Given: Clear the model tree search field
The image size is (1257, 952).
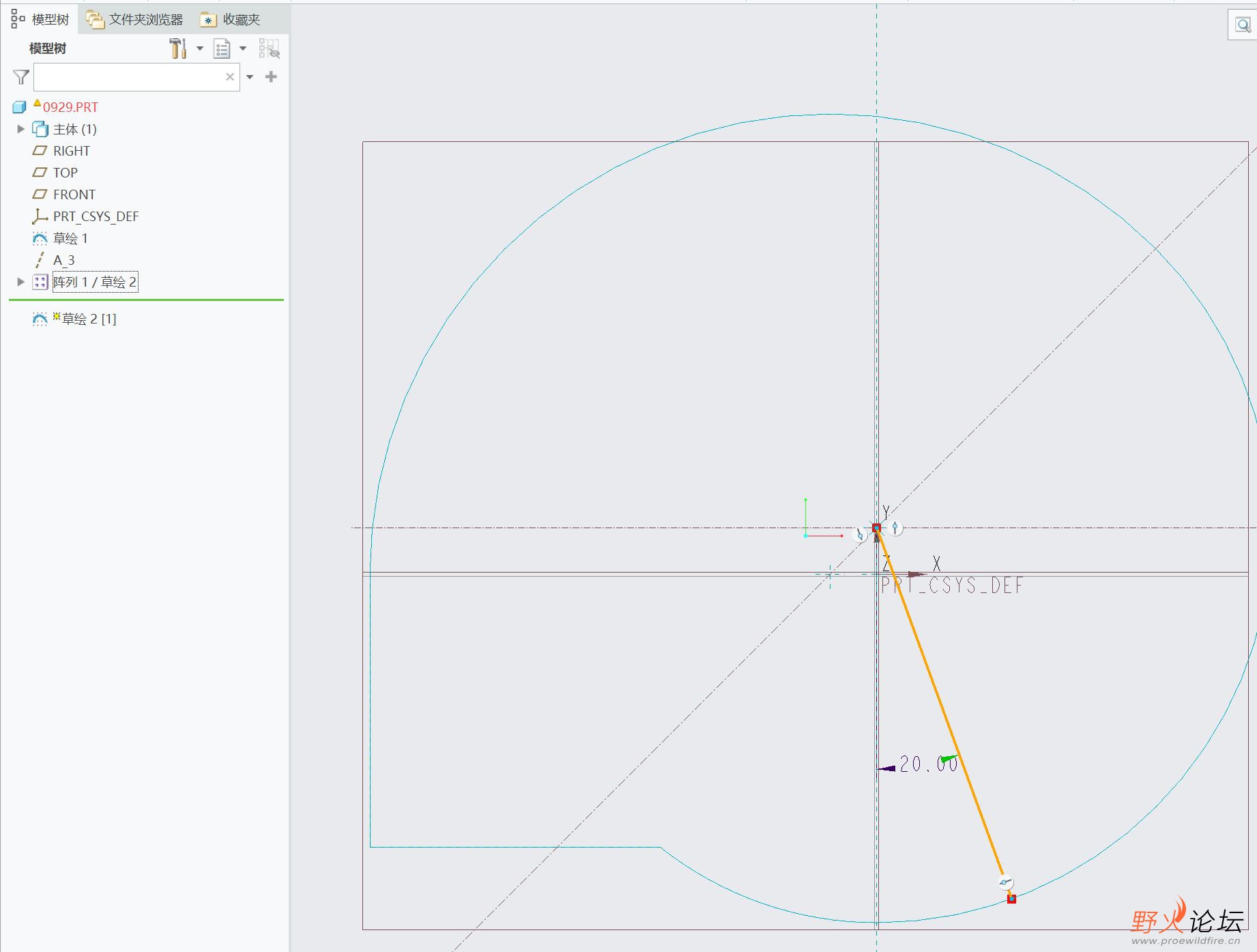Looking at the screenshot, I should click(230, 77).
